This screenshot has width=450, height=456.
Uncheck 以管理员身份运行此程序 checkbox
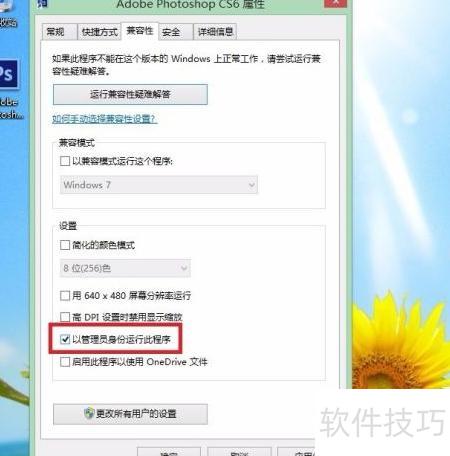tap(65, 339)
